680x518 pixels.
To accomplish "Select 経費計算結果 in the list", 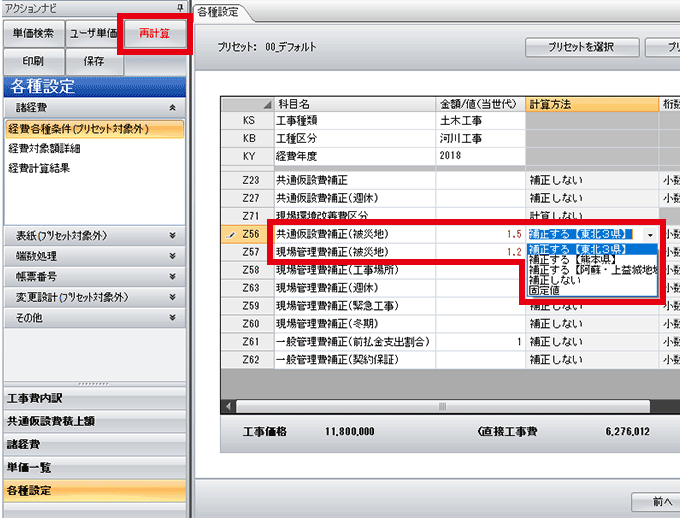I will (39, 168).
